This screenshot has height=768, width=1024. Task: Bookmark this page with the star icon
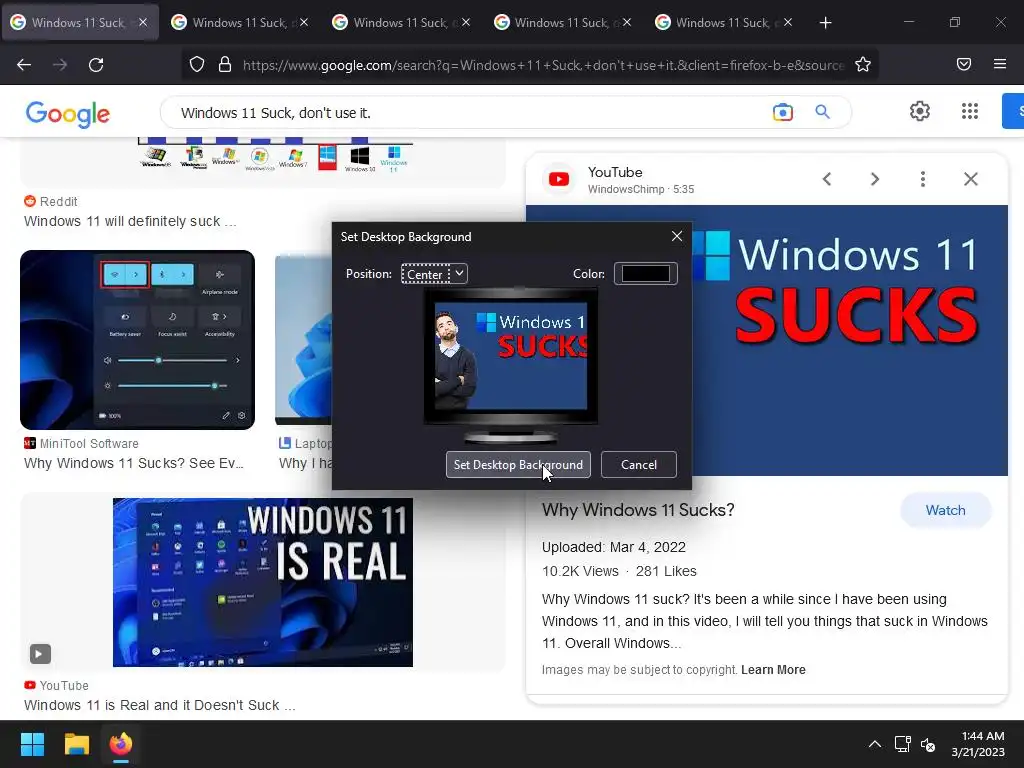(x=863, y=65)
